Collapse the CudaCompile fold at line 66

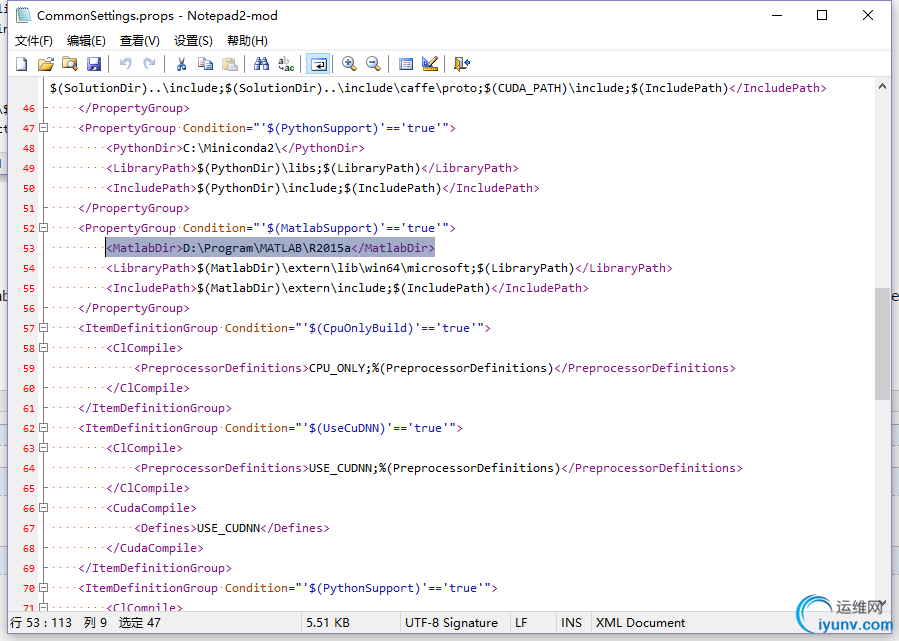[43, 508]
